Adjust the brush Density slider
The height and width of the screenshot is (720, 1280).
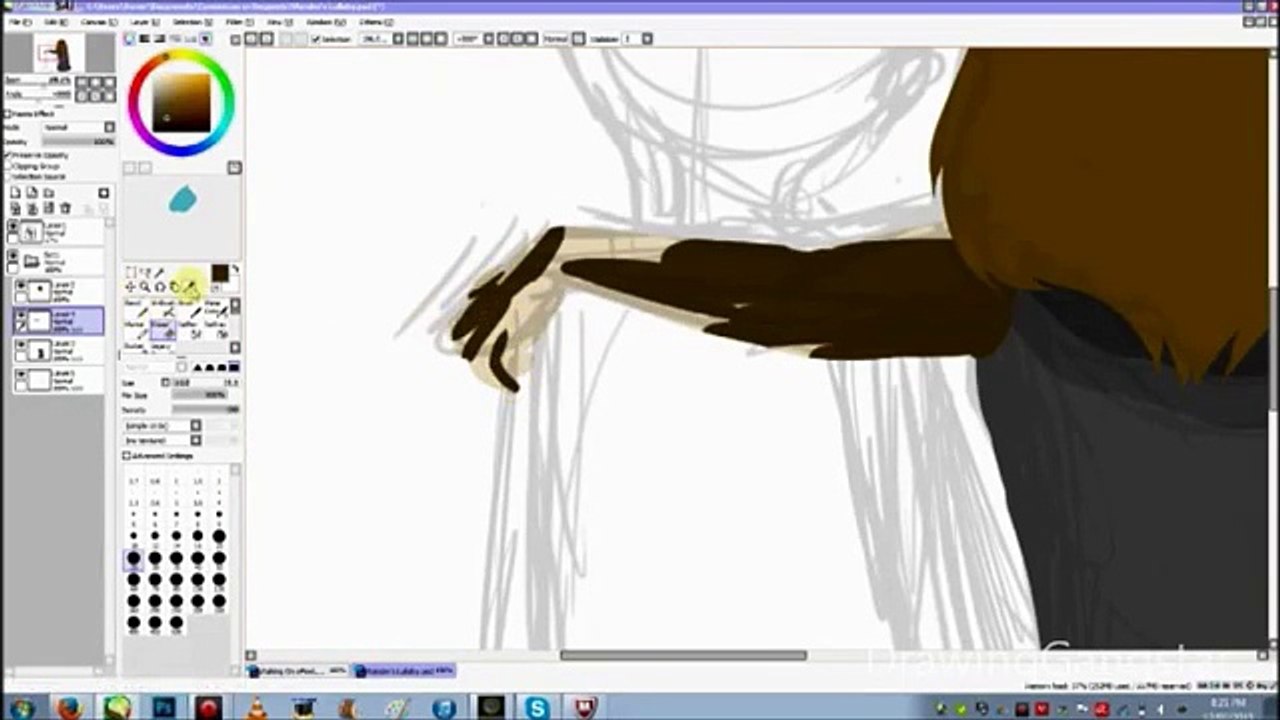tap(206, 409)
